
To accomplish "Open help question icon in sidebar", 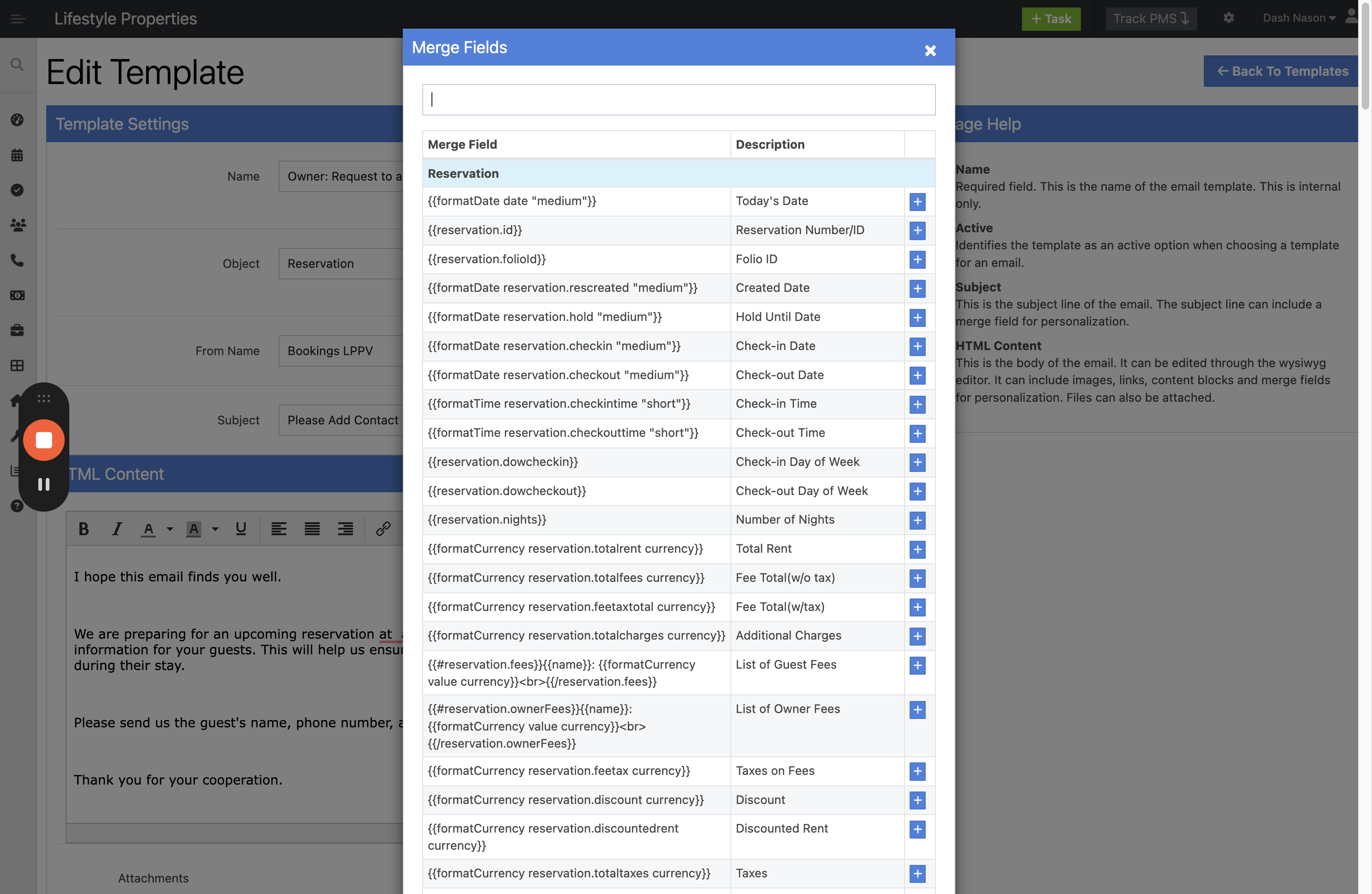I will point(17,506).
